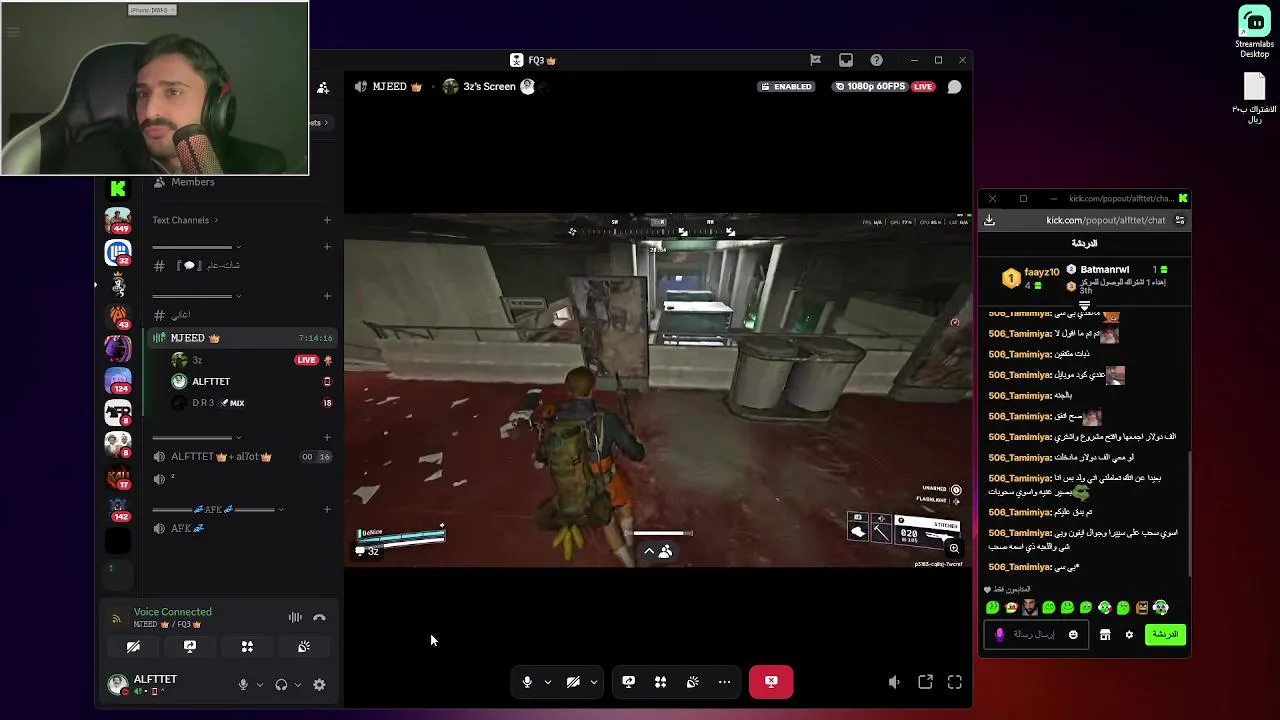Screen dimensions: 1280x720
Task: Open the Kick server icon in sidebar
Action: [x=118, y=188]
